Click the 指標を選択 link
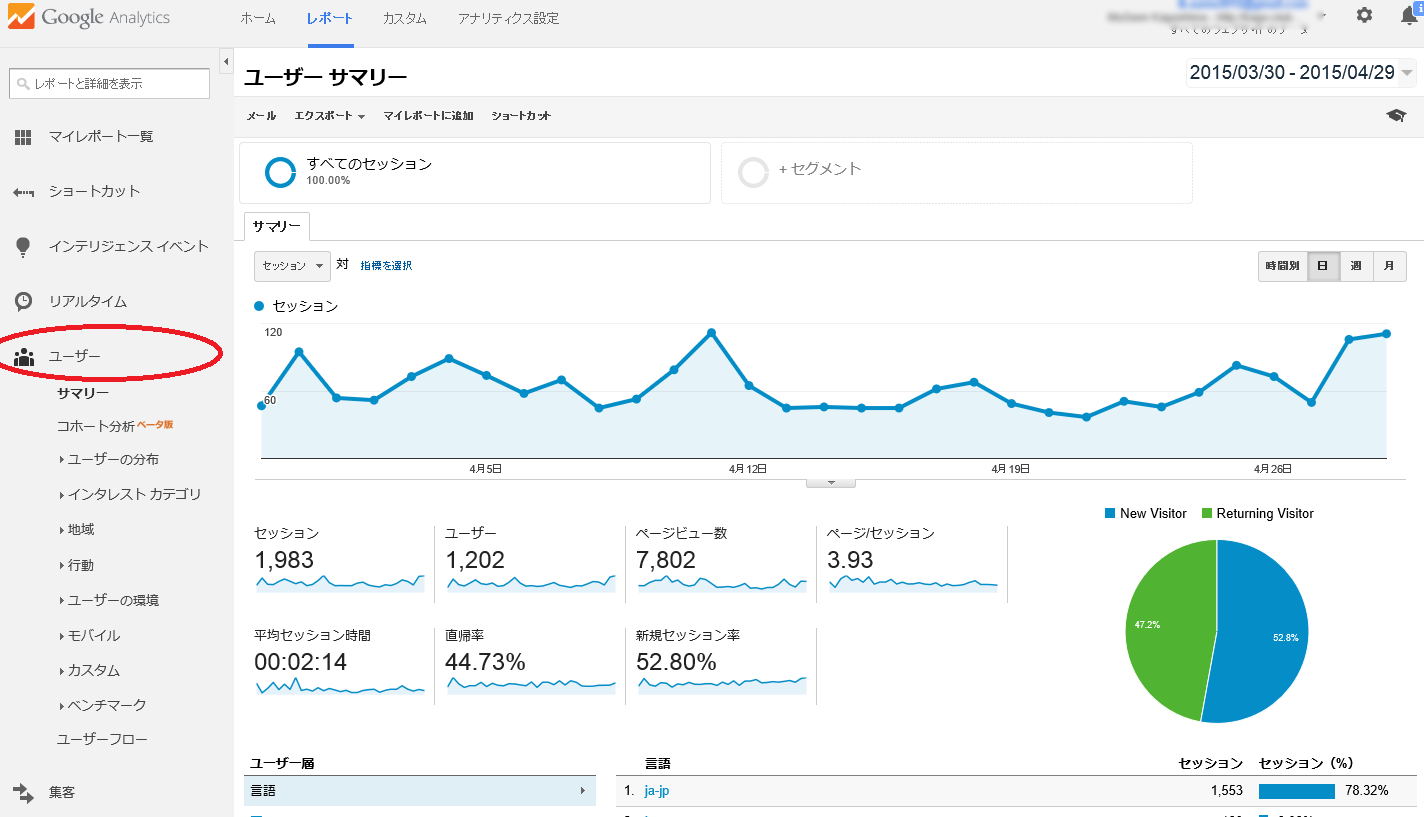 pyautogui.click(x=386, y=266)
